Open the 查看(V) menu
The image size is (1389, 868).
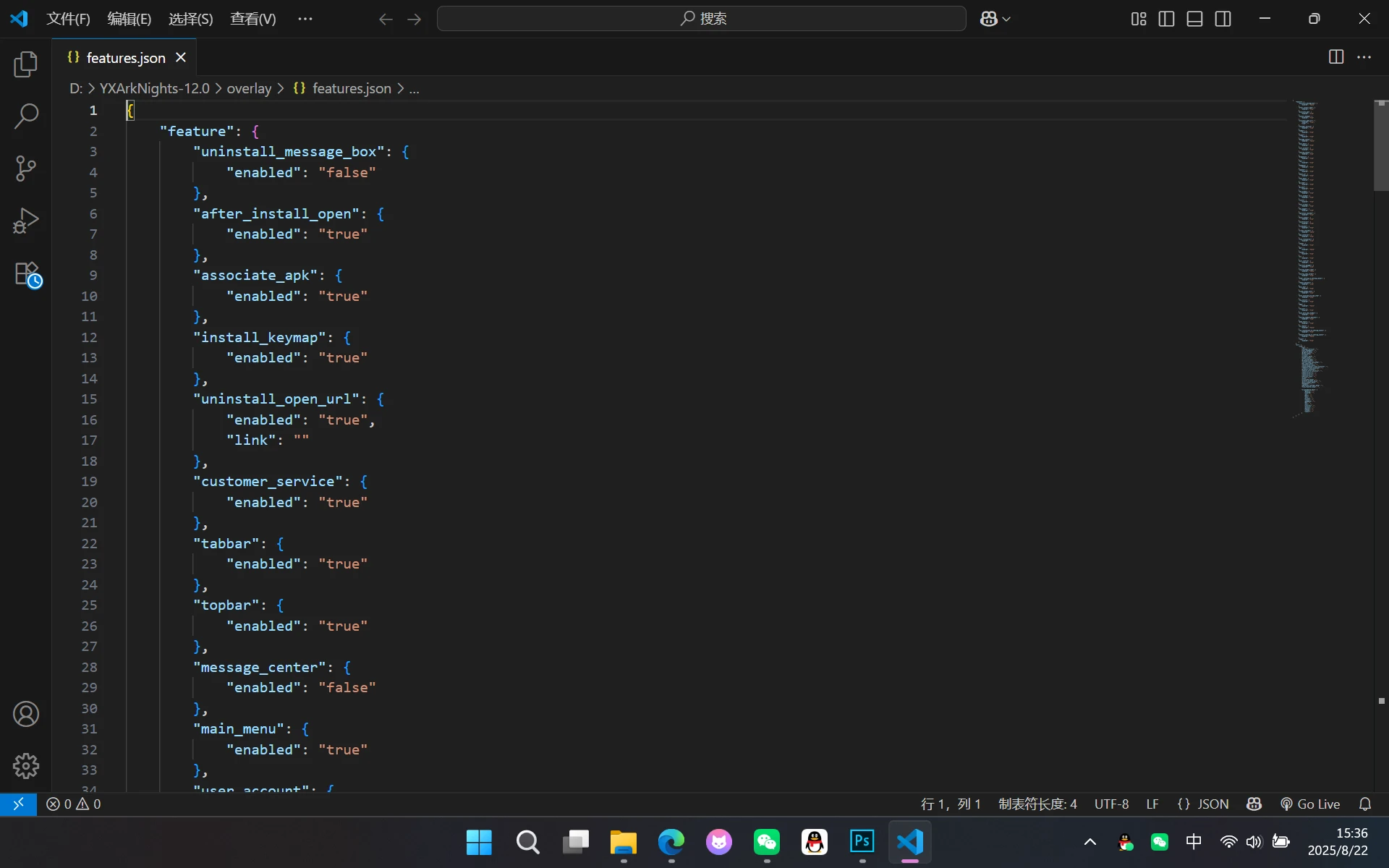tap(252, 19)
